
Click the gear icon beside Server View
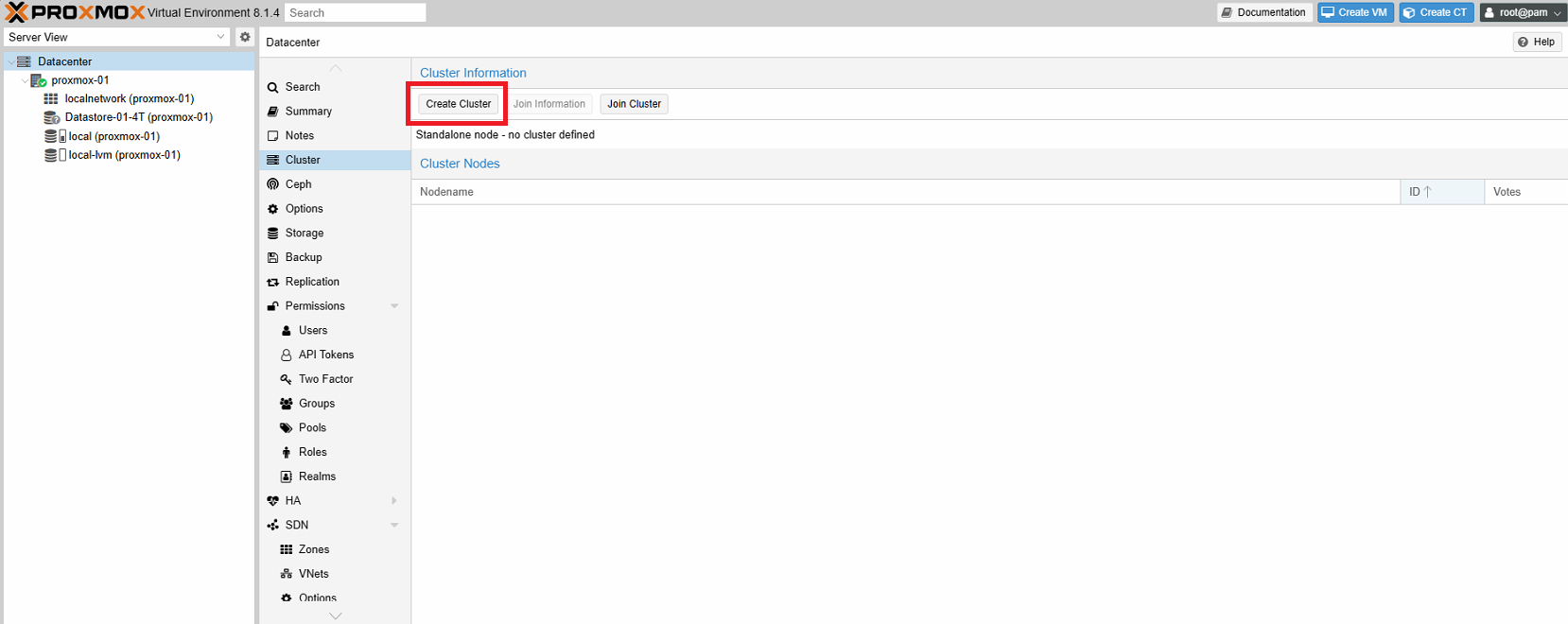(x=245, y=37)
